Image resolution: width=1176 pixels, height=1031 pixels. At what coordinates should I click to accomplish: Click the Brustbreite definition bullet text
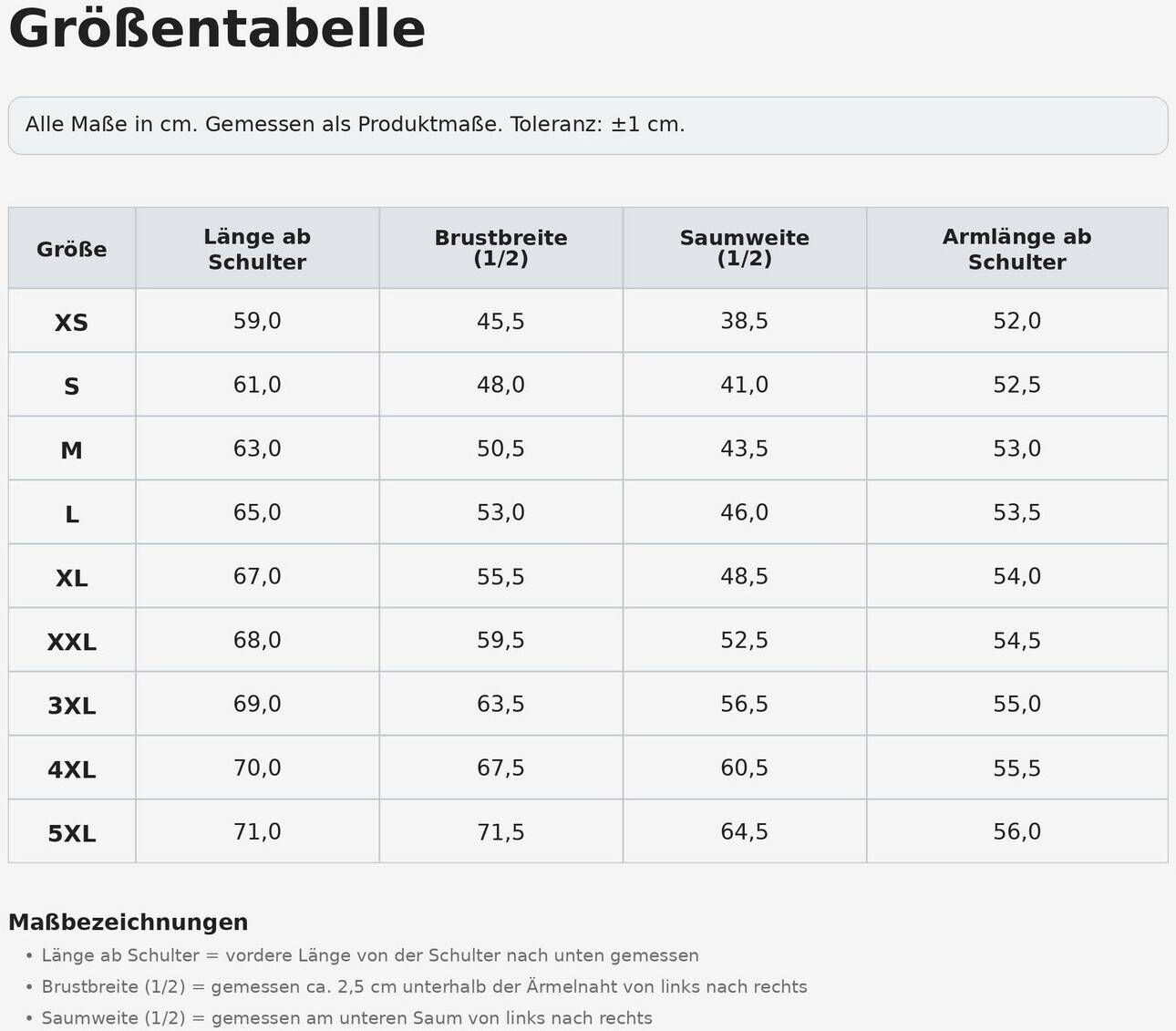[424, 986]
